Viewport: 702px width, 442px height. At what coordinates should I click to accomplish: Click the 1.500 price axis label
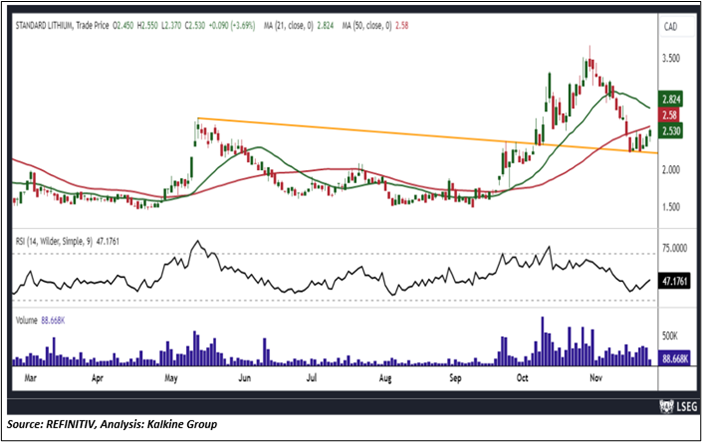[x=671, y=207]
